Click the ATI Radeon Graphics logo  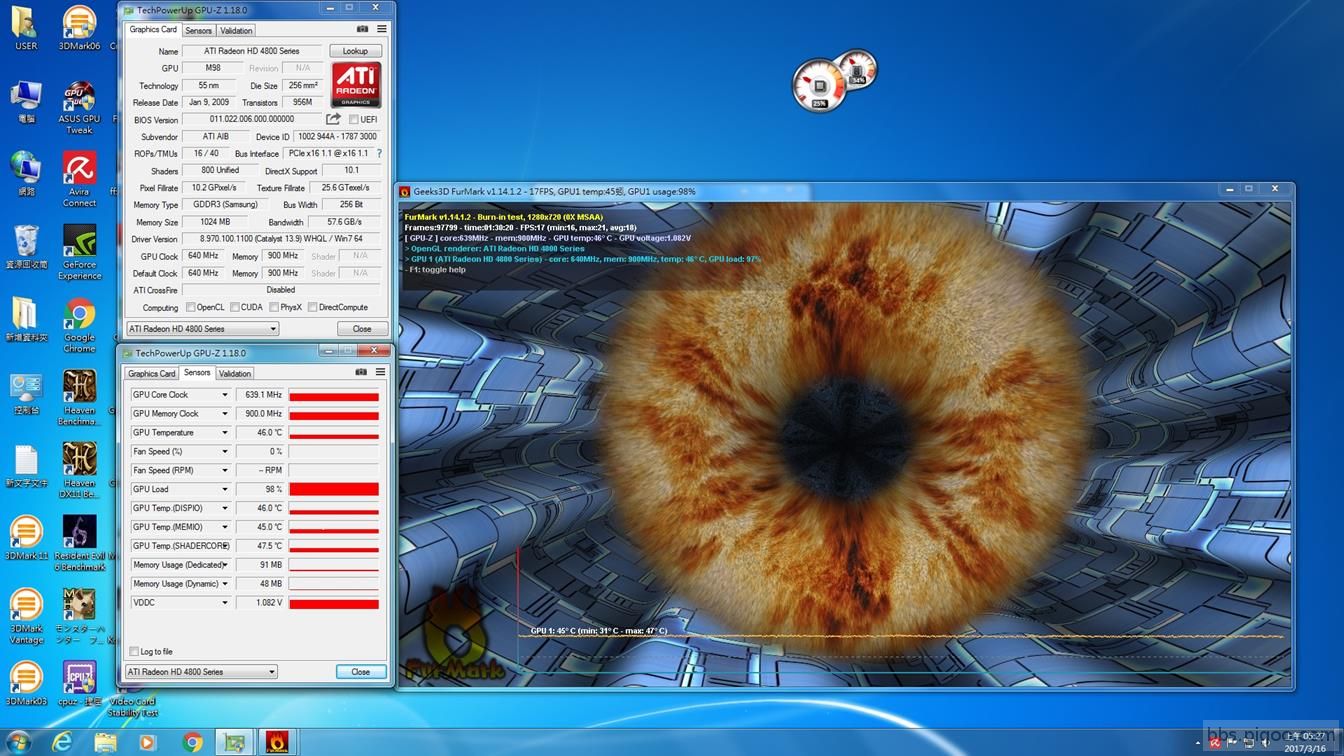tap(355, 85)
